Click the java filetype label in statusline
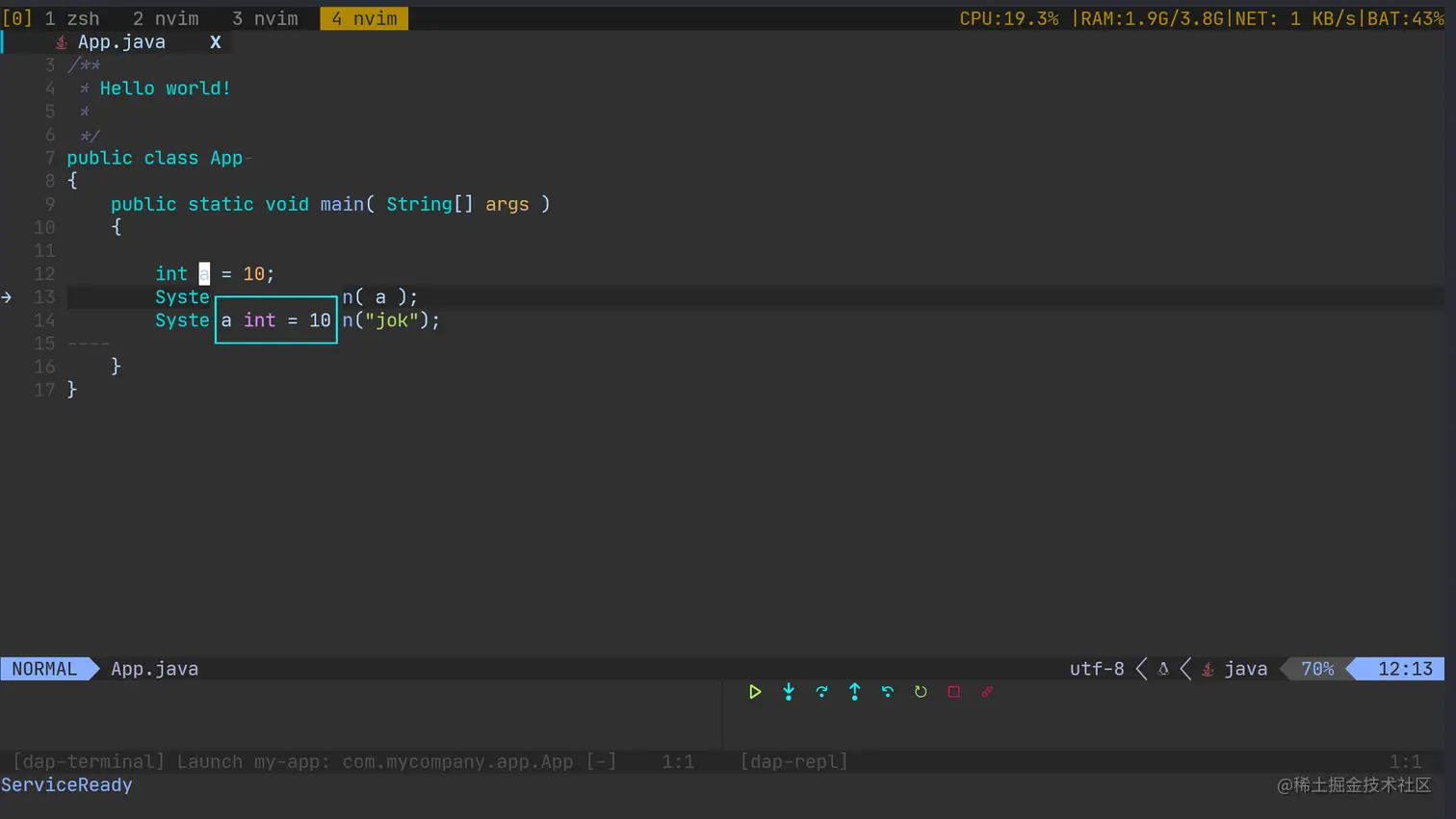1456x819 pixels. [x=1246, y=669]
